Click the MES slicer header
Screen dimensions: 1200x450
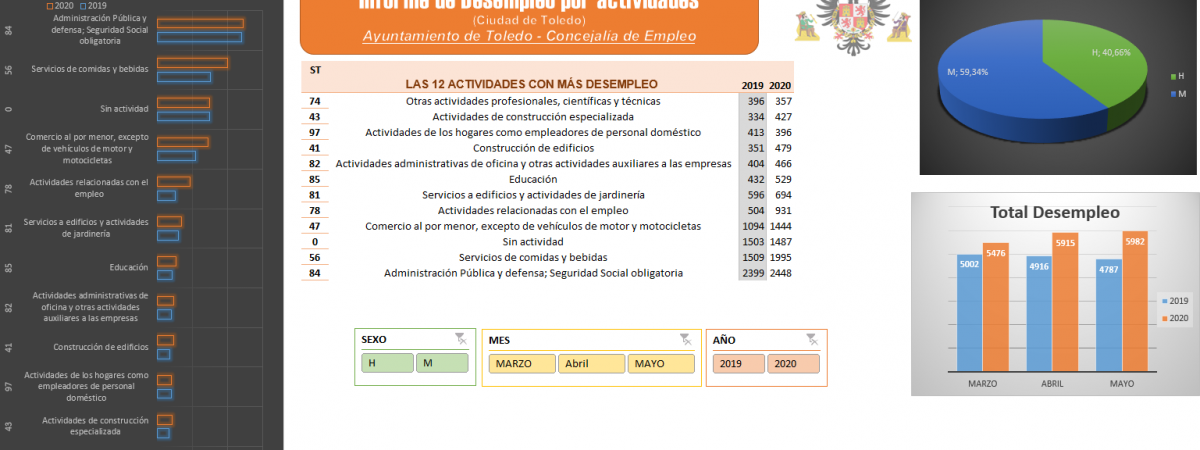499,340
